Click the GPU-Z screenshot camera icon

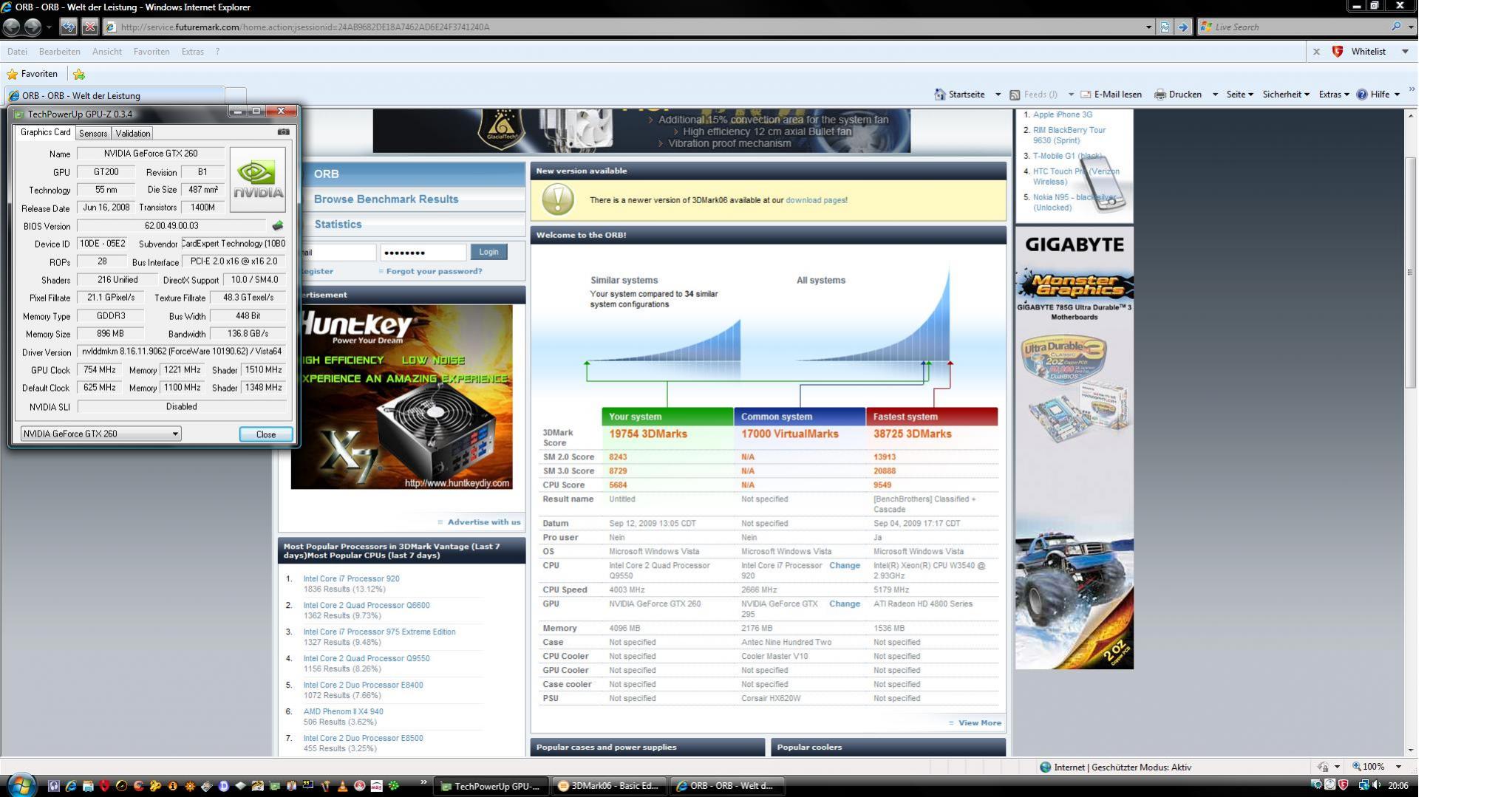tap(283, 132)
